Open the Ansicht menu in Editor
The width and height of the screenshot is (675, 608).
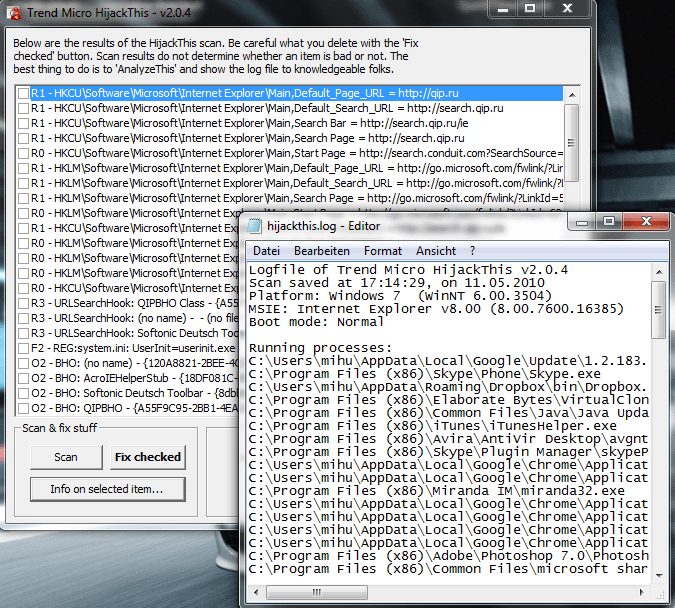click(436, 251)
